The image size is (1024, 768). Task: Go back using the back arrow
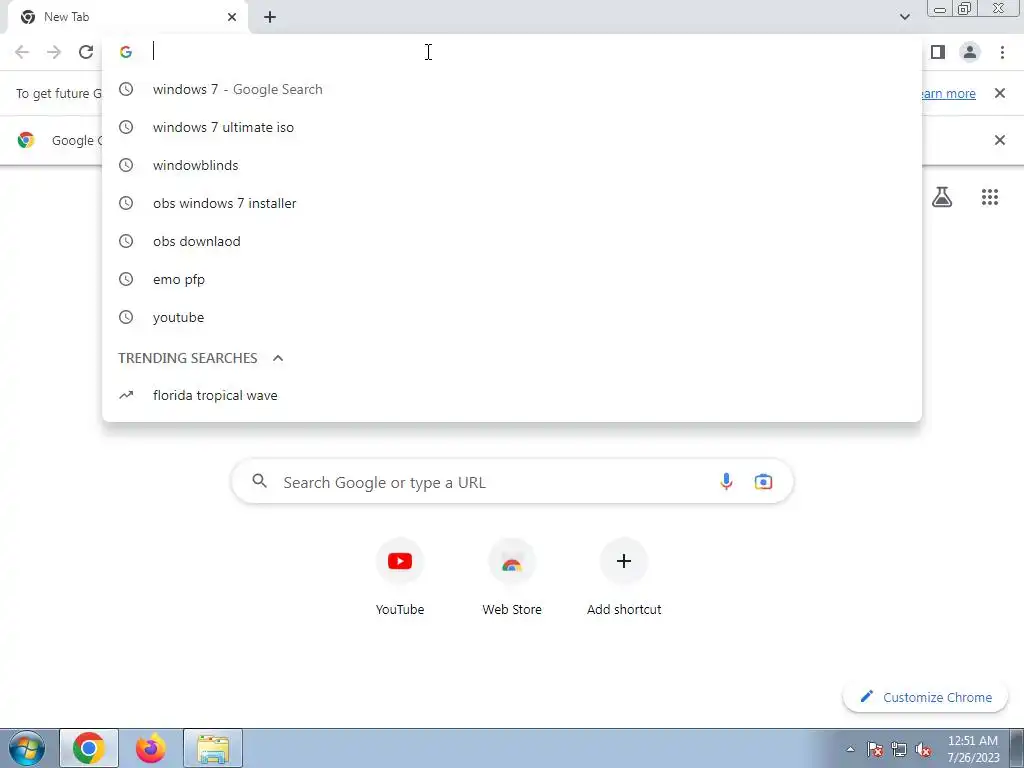[x=22, y=52]
